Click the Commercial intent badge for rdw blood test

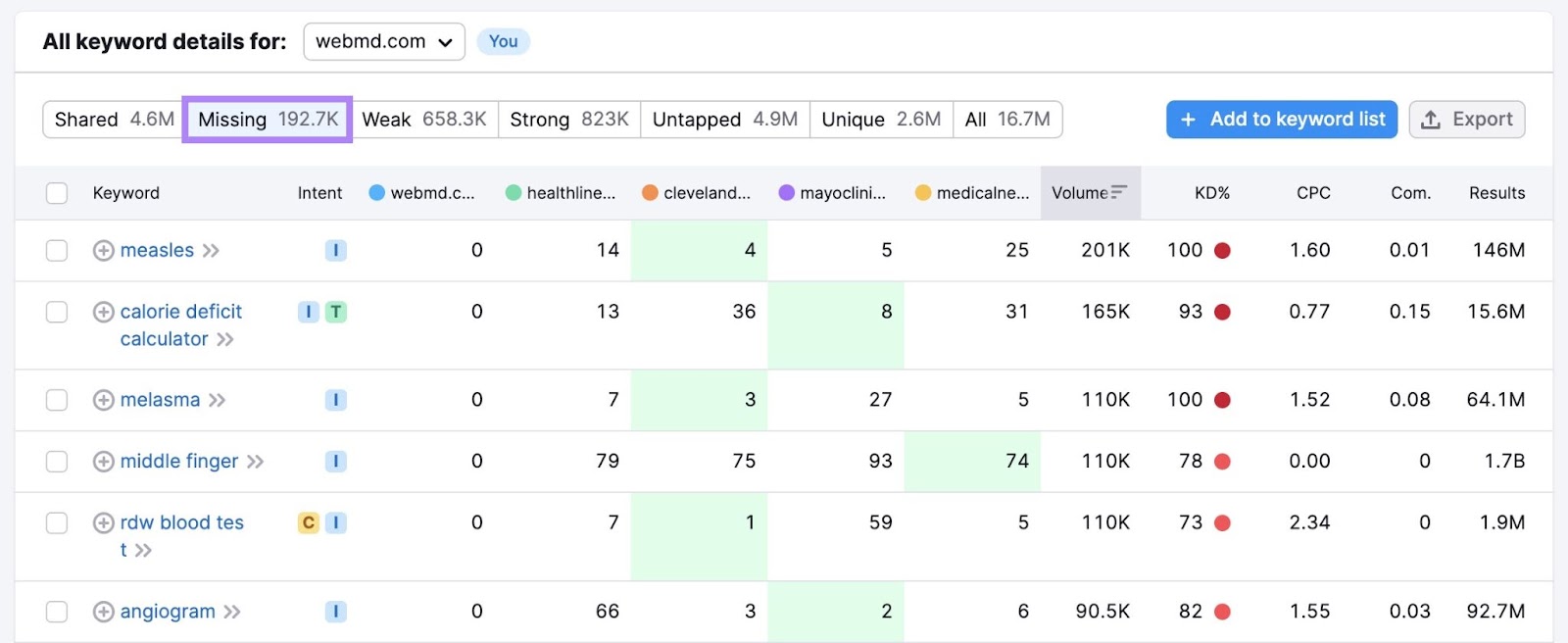point(308,522)
